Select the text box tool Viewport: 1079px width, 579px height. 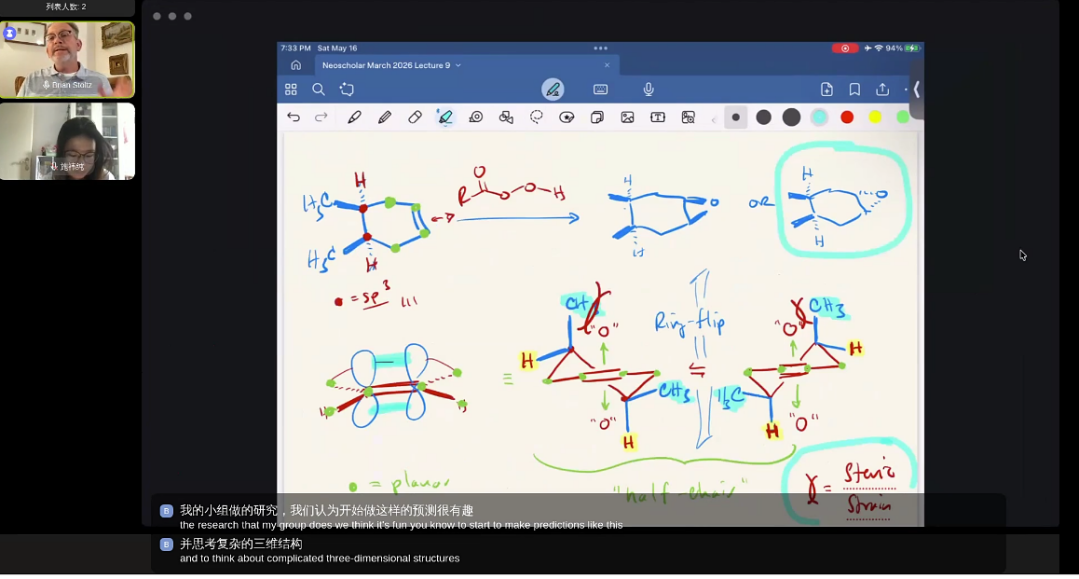click(x=657, y=118)
